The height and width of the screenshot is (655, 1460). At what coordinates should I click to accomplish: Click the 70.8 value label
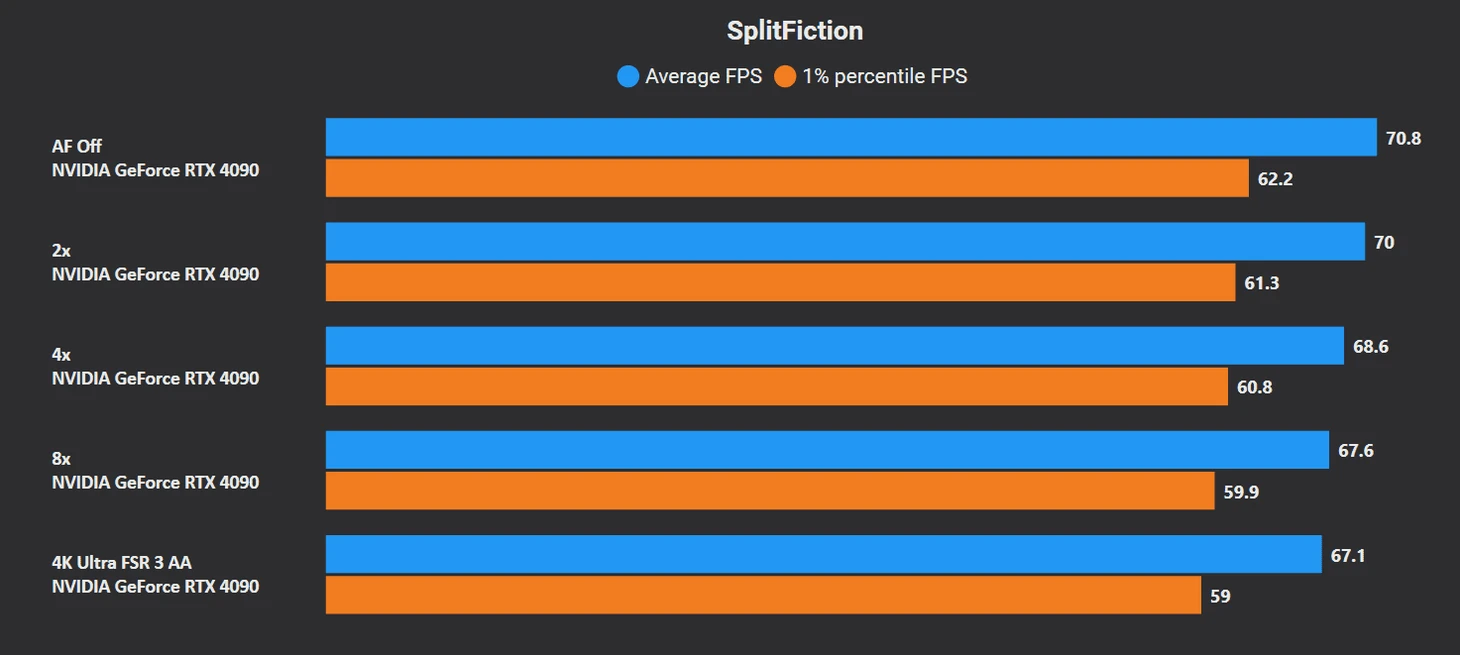[x=1403, y=138]
